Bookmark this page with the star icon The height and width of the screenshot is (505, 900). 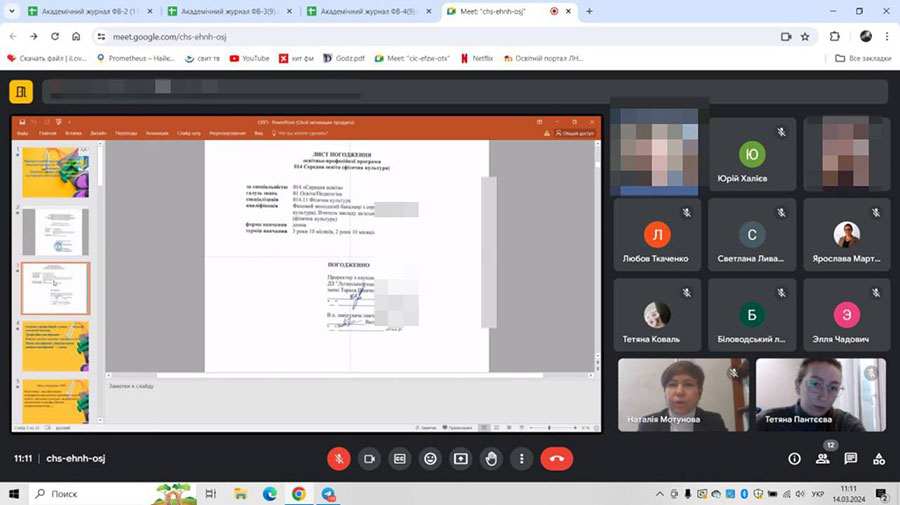[x=804, y=36]
